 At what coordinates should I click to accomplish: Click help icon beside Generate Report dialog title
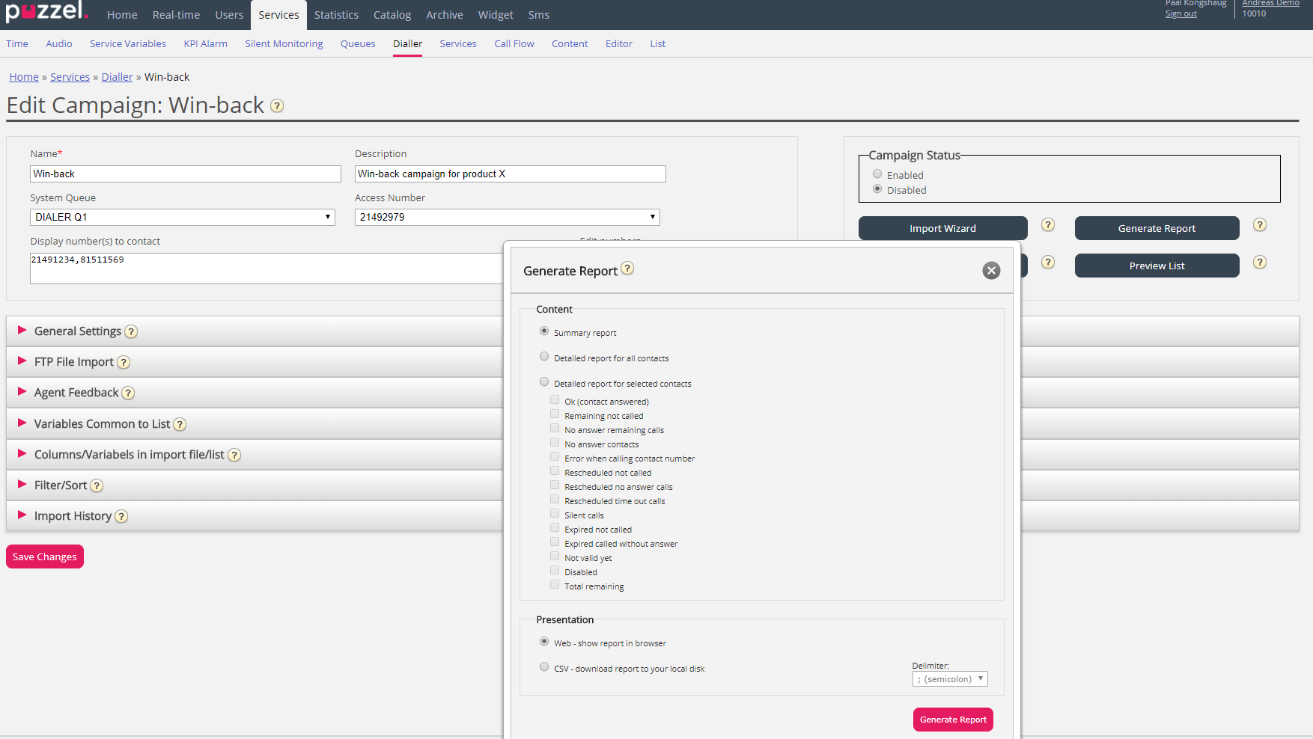pyautogui.click(x=627, y=269)
